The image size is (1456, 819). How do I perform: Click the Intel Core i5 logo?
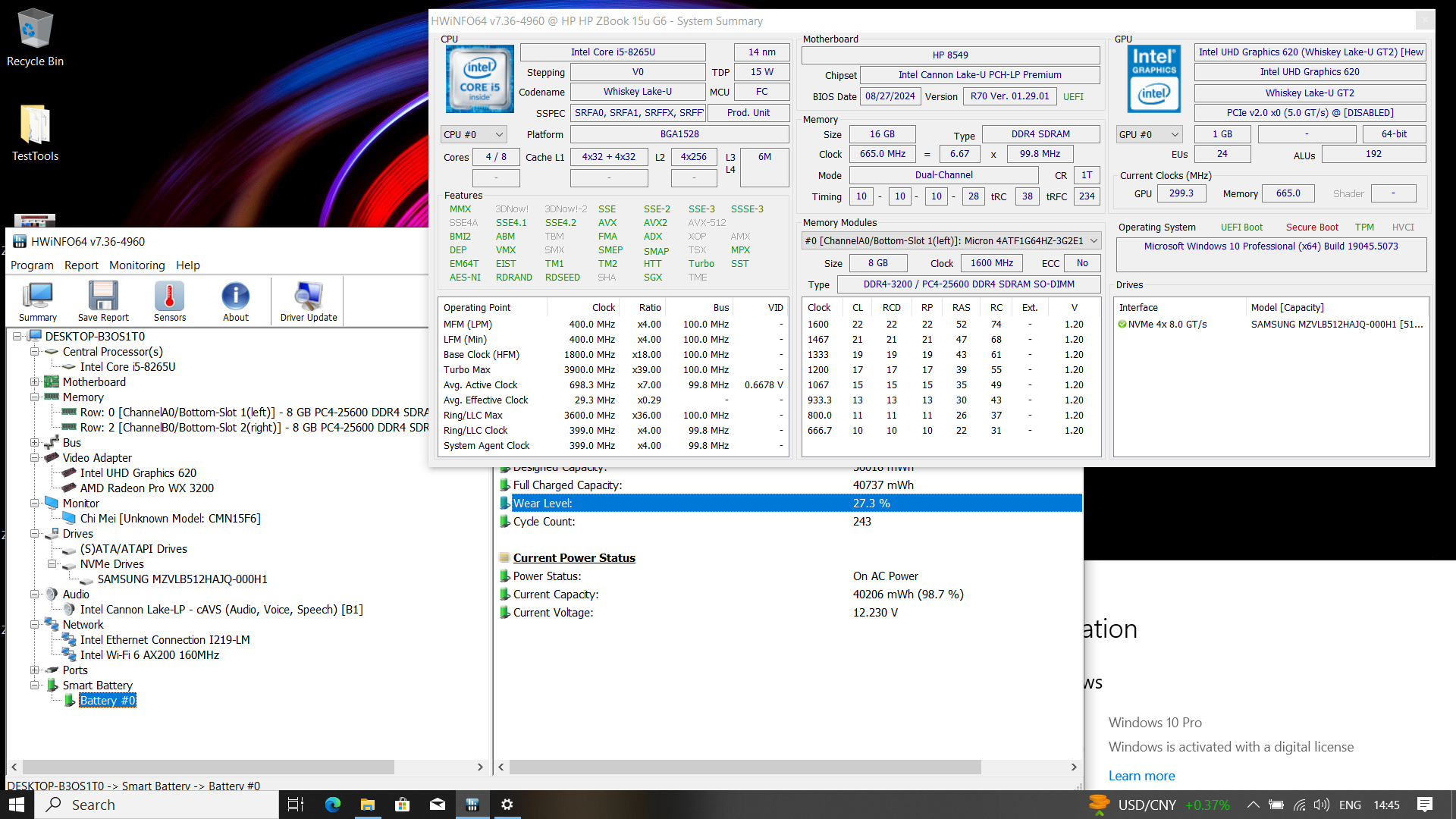pos(480,79)
